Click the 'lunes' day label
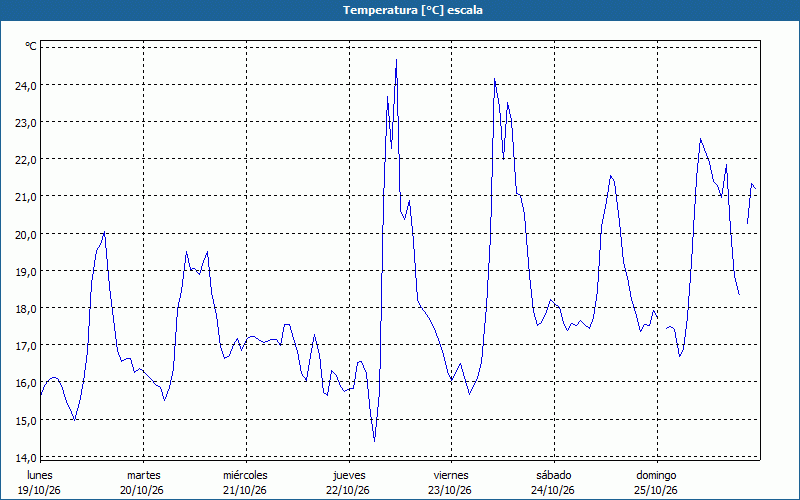The width and height of the screenshot is (800, 500). click(40, 475)
